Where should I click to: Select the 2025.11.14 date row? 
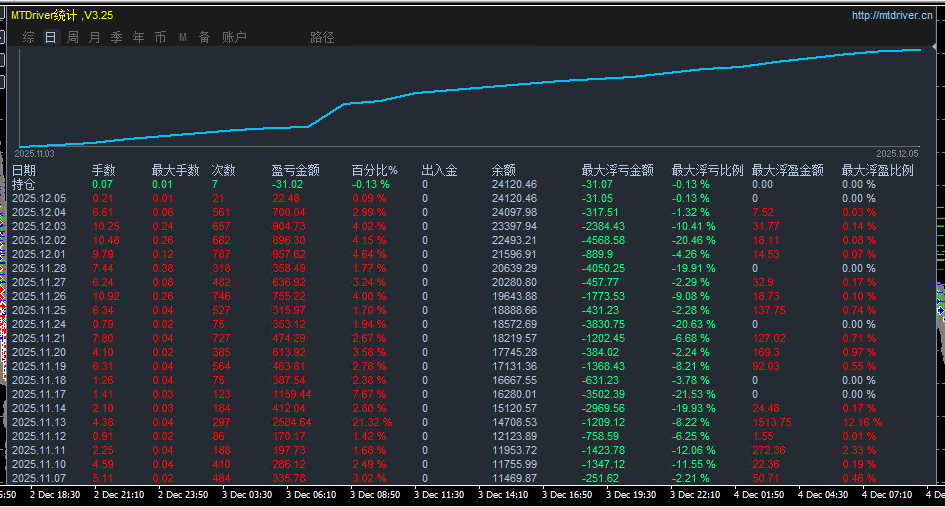(39, 408)
